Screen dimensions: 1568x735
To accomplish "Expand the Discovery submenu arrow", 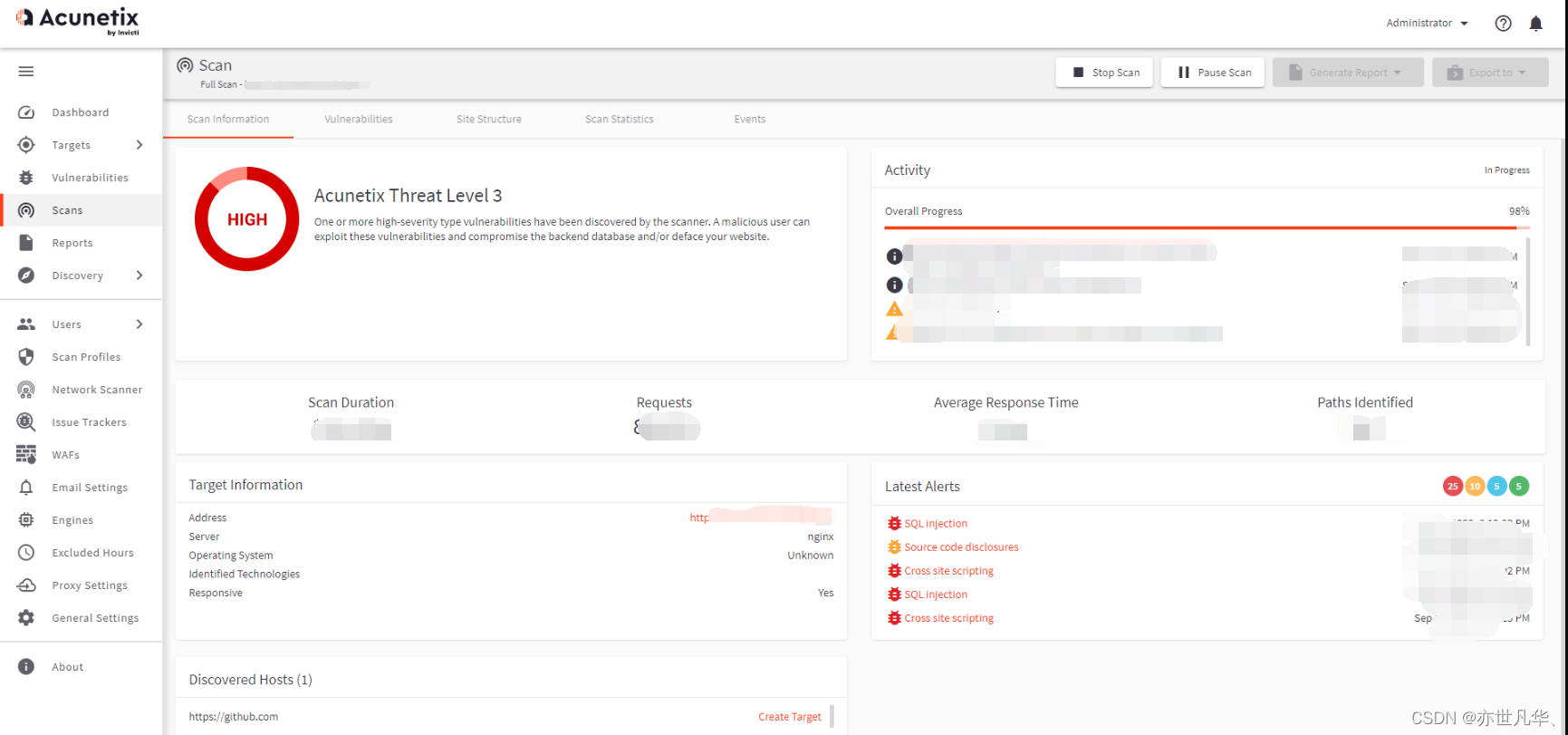I will tap(139, 276).
